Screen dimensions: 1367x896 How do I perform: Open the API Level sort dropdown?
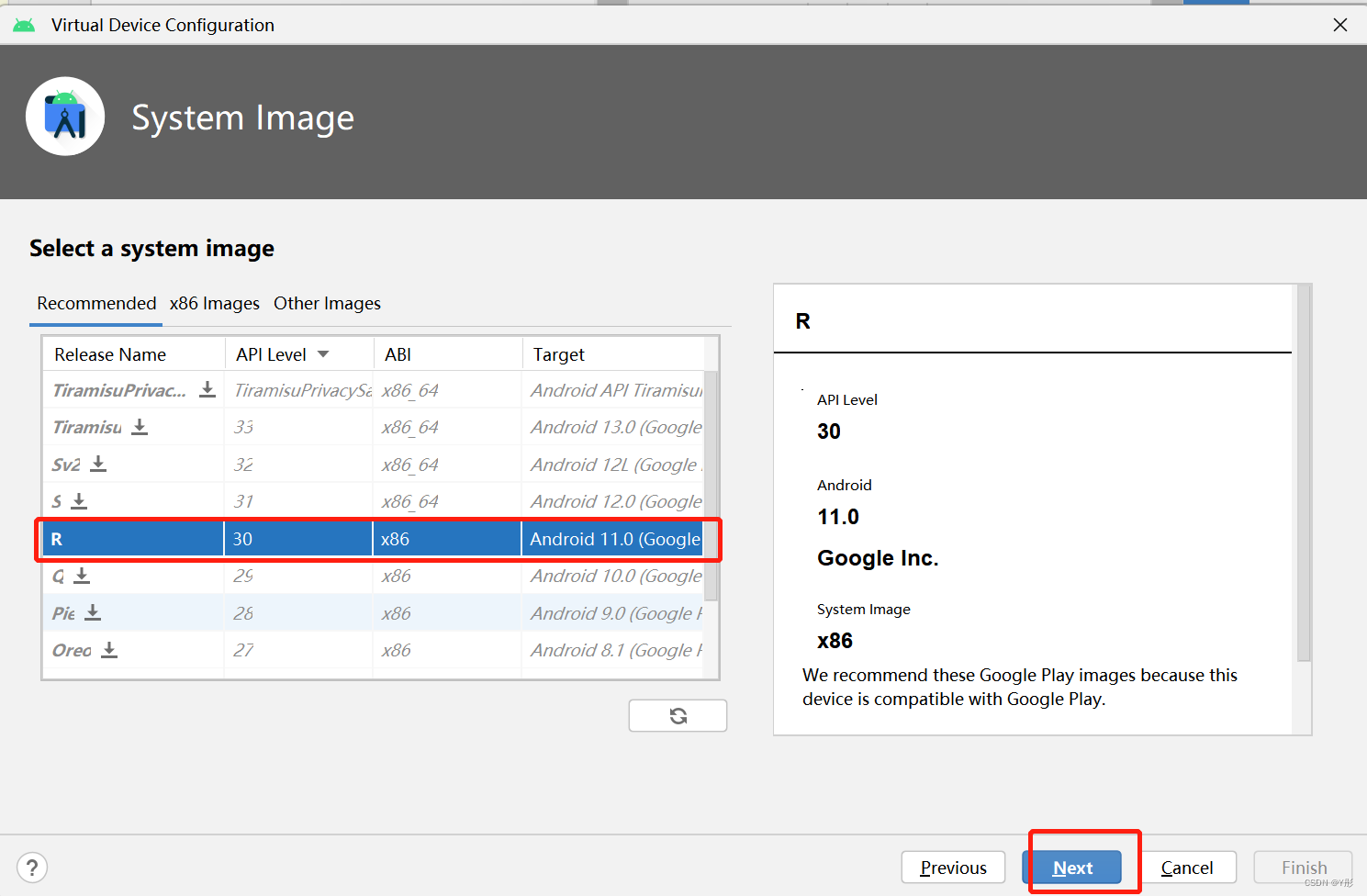[x=323, y=353]
